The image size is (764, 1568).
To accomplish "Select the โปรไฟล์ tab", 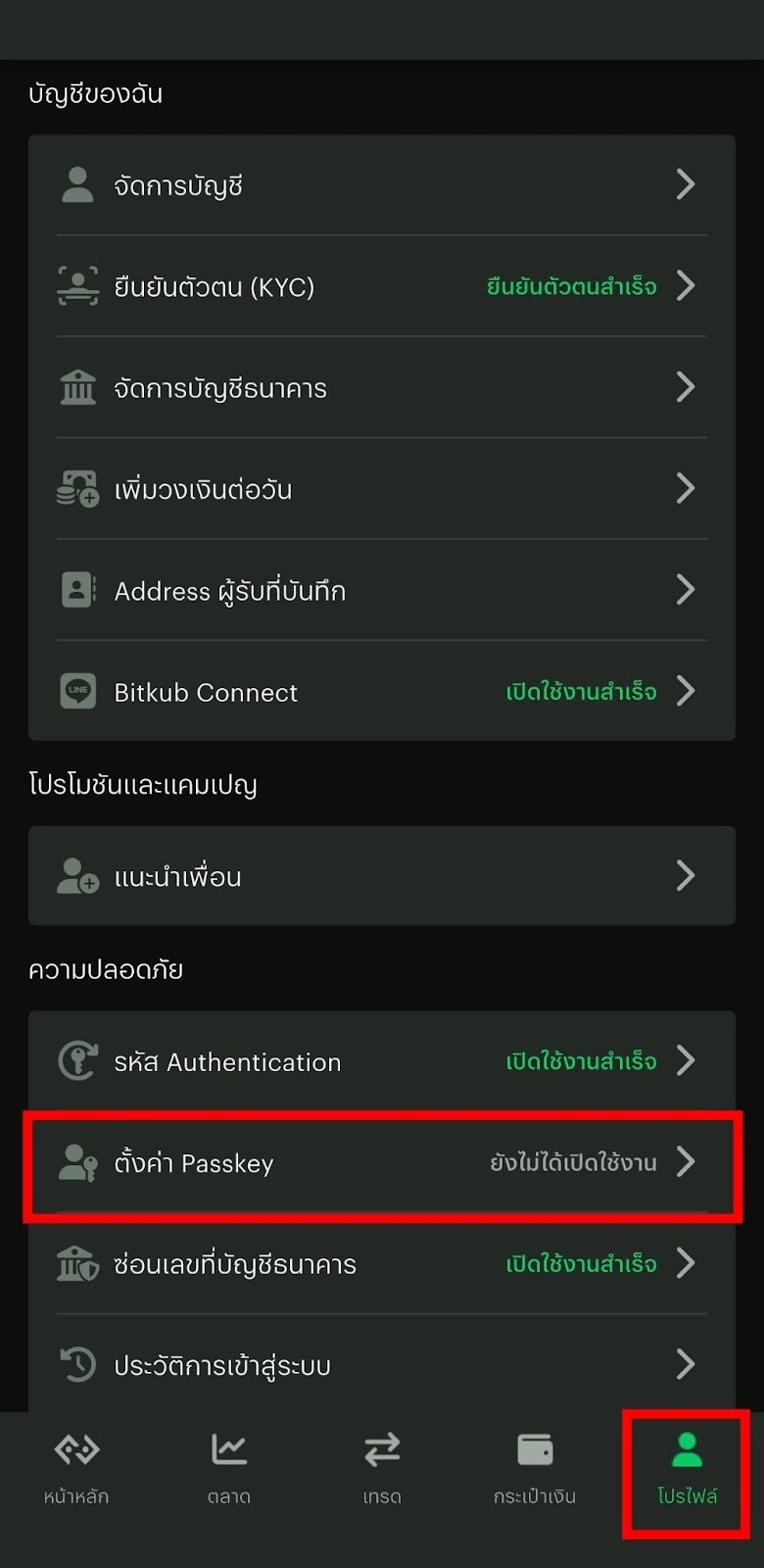I will (688, 1467).
